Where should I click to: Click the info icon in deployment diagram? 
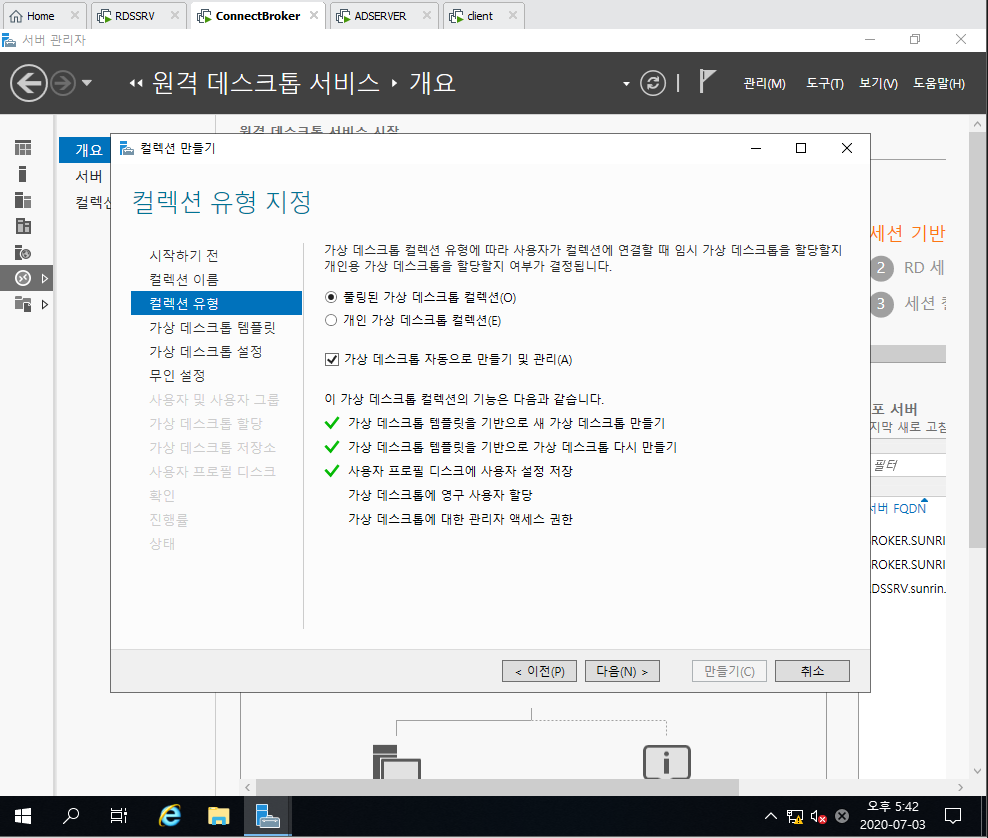(667, 762)
